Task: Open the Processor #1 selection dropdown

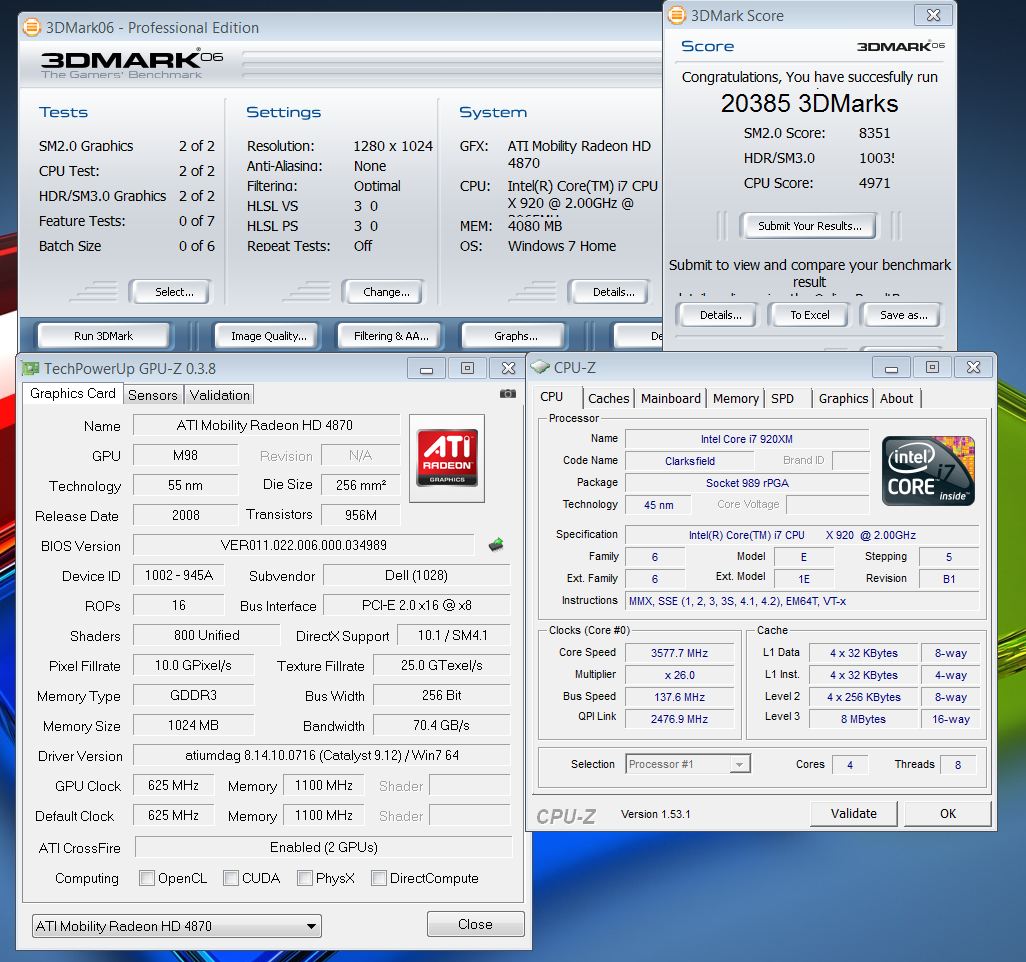Action: (x=688, y=764)
